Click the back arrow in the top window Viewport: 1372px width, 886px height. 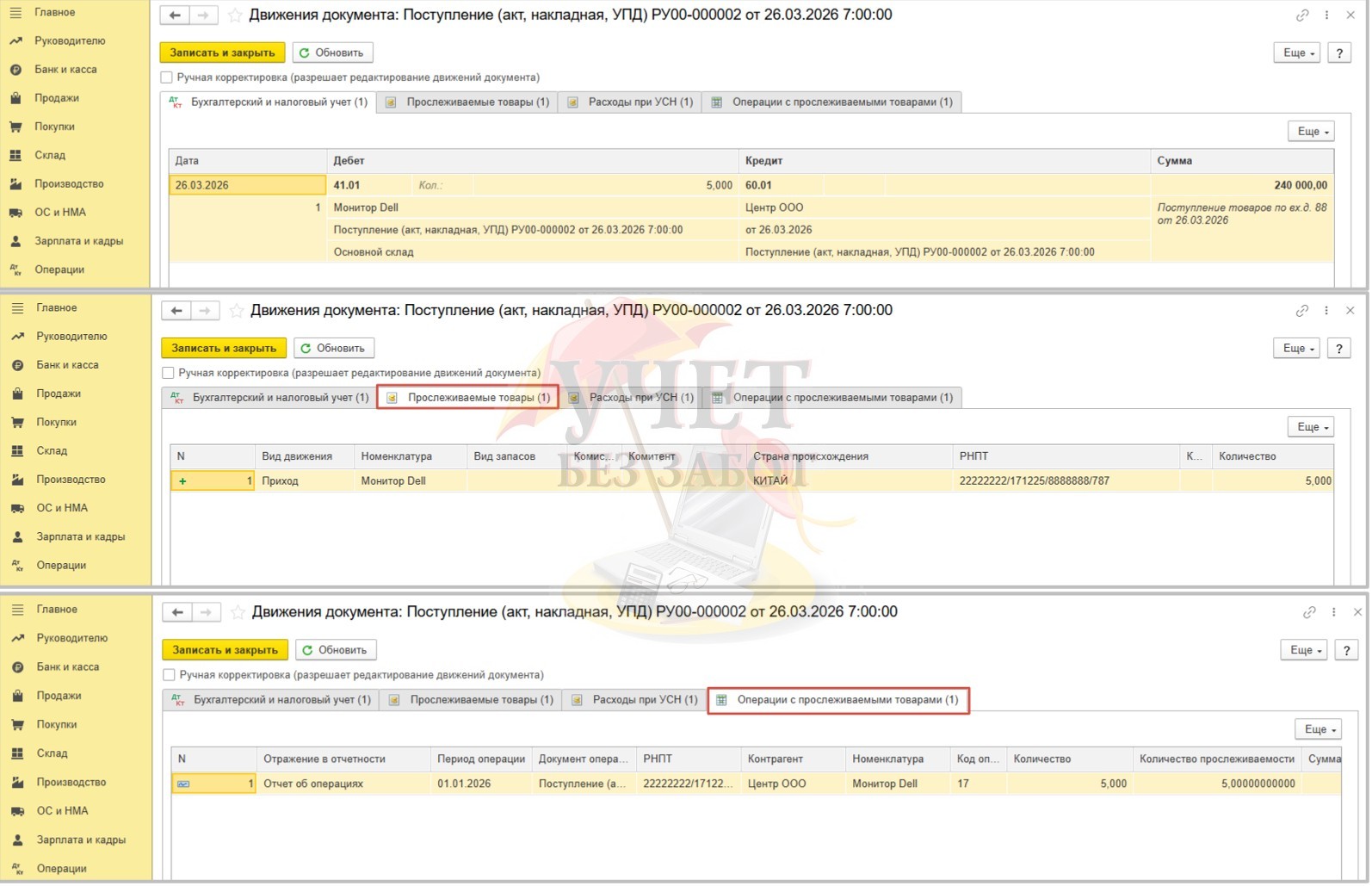click(176, 15)
